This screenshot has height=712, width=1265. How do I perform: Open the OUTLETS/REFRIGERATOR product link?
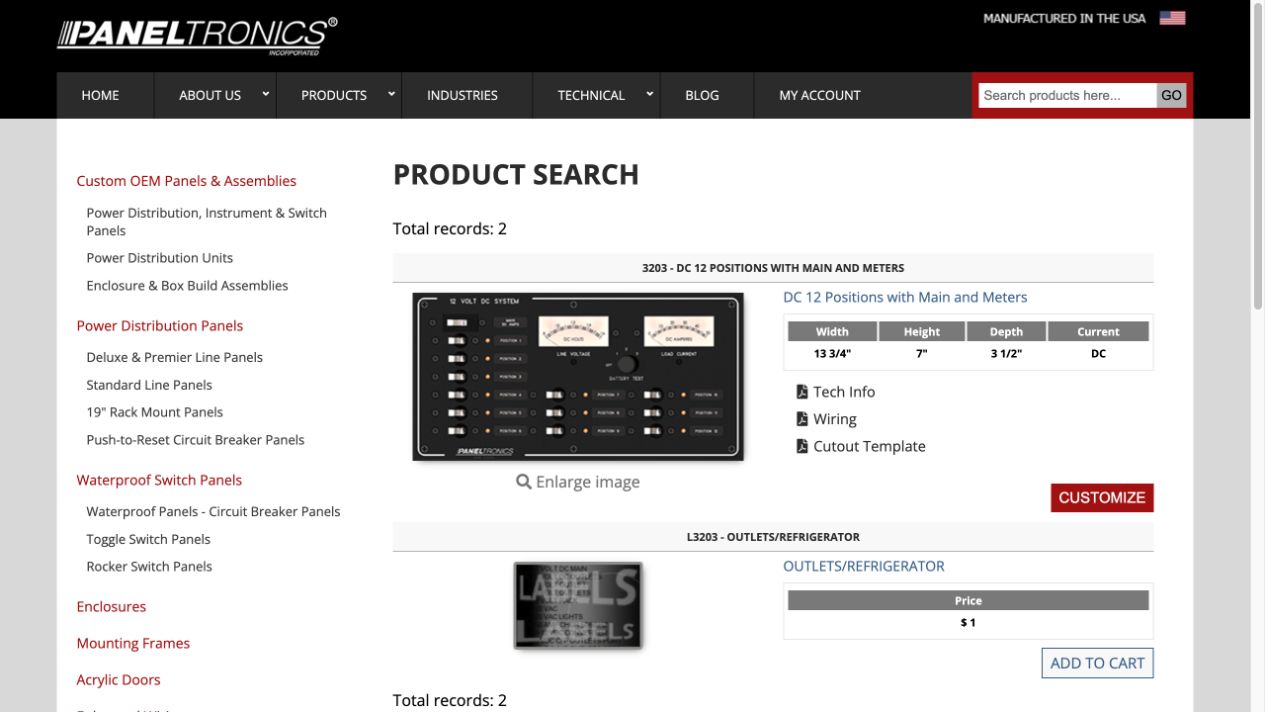click(x=864, y=566)
